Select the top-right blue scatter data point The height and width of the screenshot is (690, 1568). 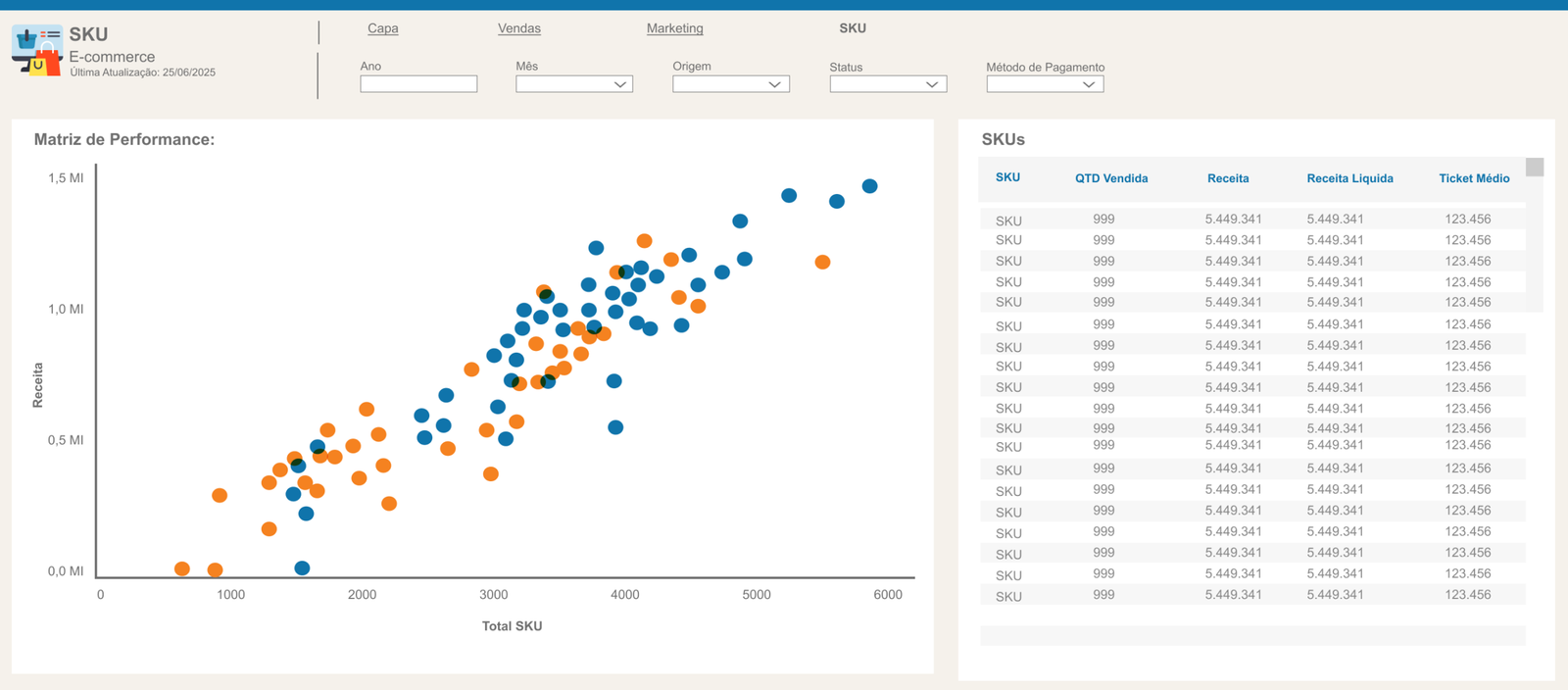869,186
